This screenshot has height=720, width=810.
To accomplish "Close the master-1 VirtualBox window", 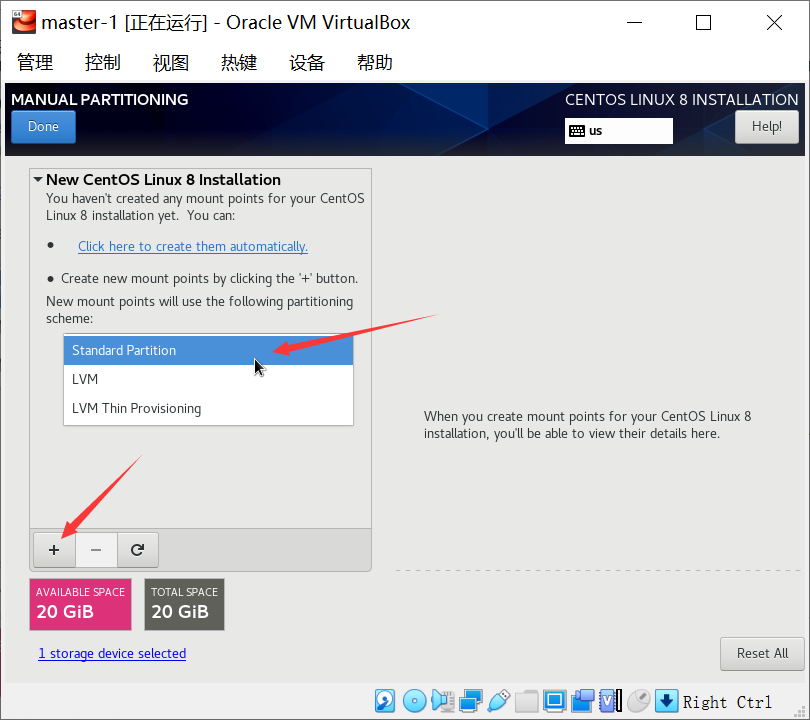I will point(774,23).
